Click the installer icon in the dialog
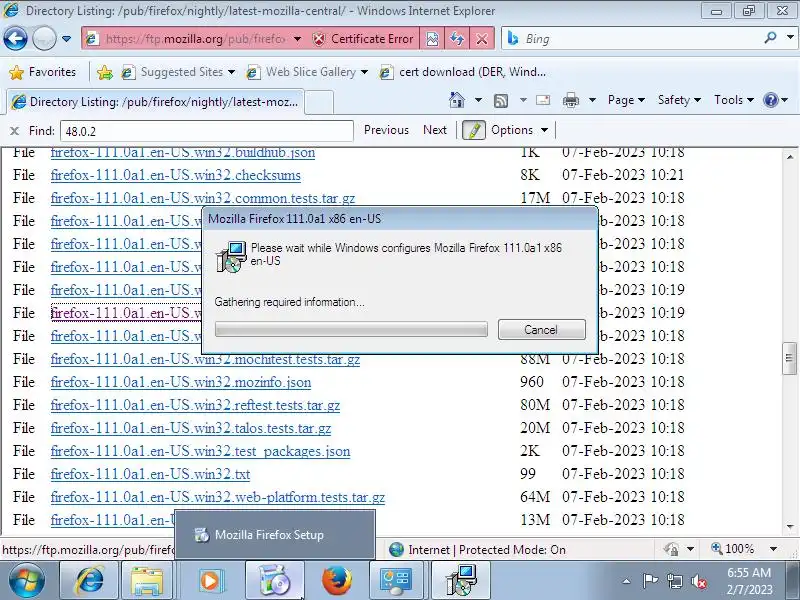Image resolution: width=800 pixels, height=600 pixels. click(231, 257)
